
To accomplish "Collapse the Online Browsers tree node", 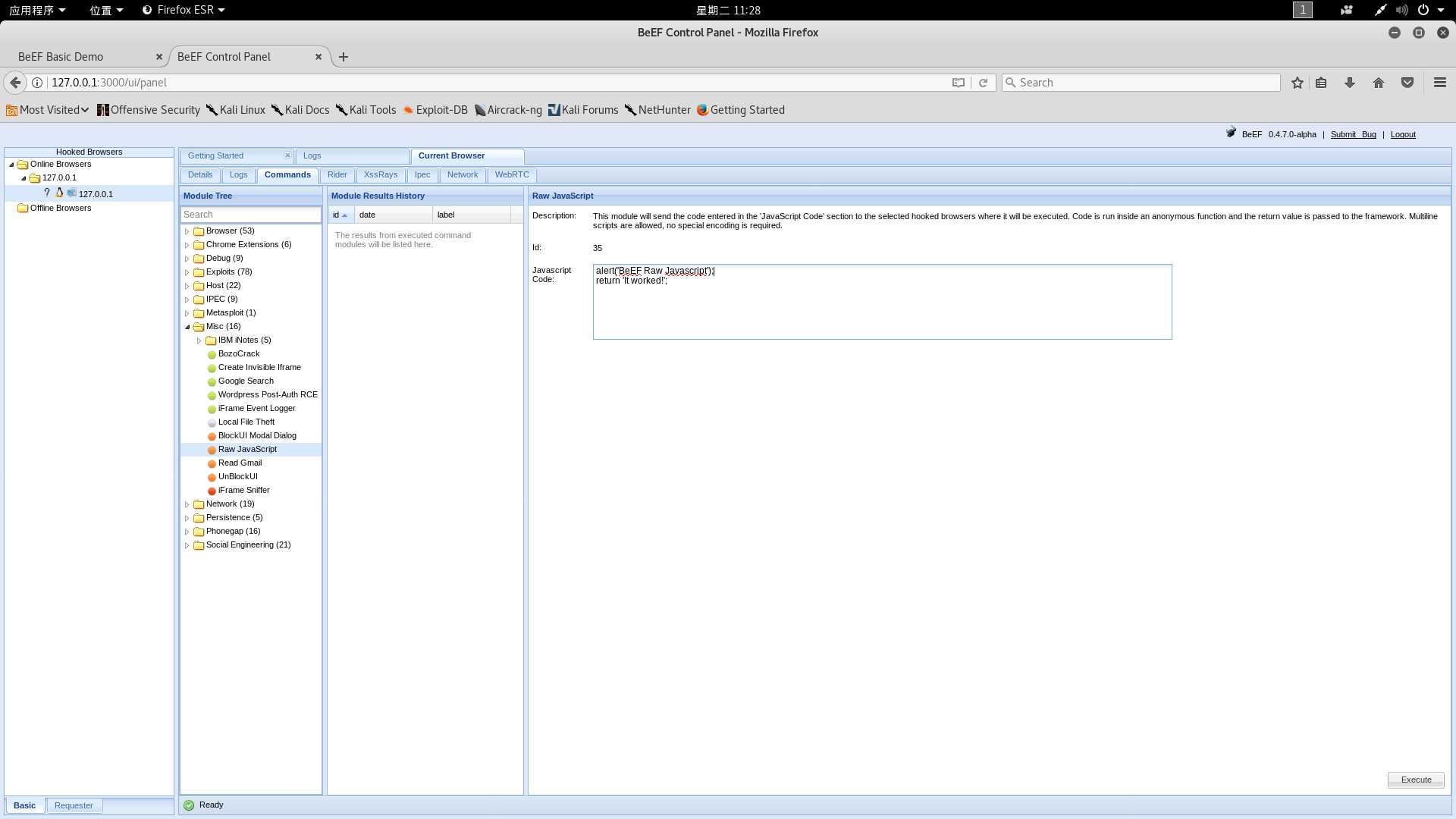I will point(11,165).
